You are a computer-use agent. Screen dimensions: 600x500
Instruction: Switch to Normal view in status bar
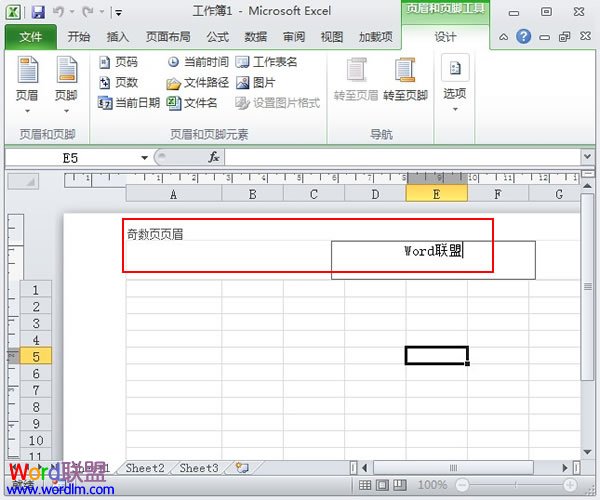coord(364,485)
